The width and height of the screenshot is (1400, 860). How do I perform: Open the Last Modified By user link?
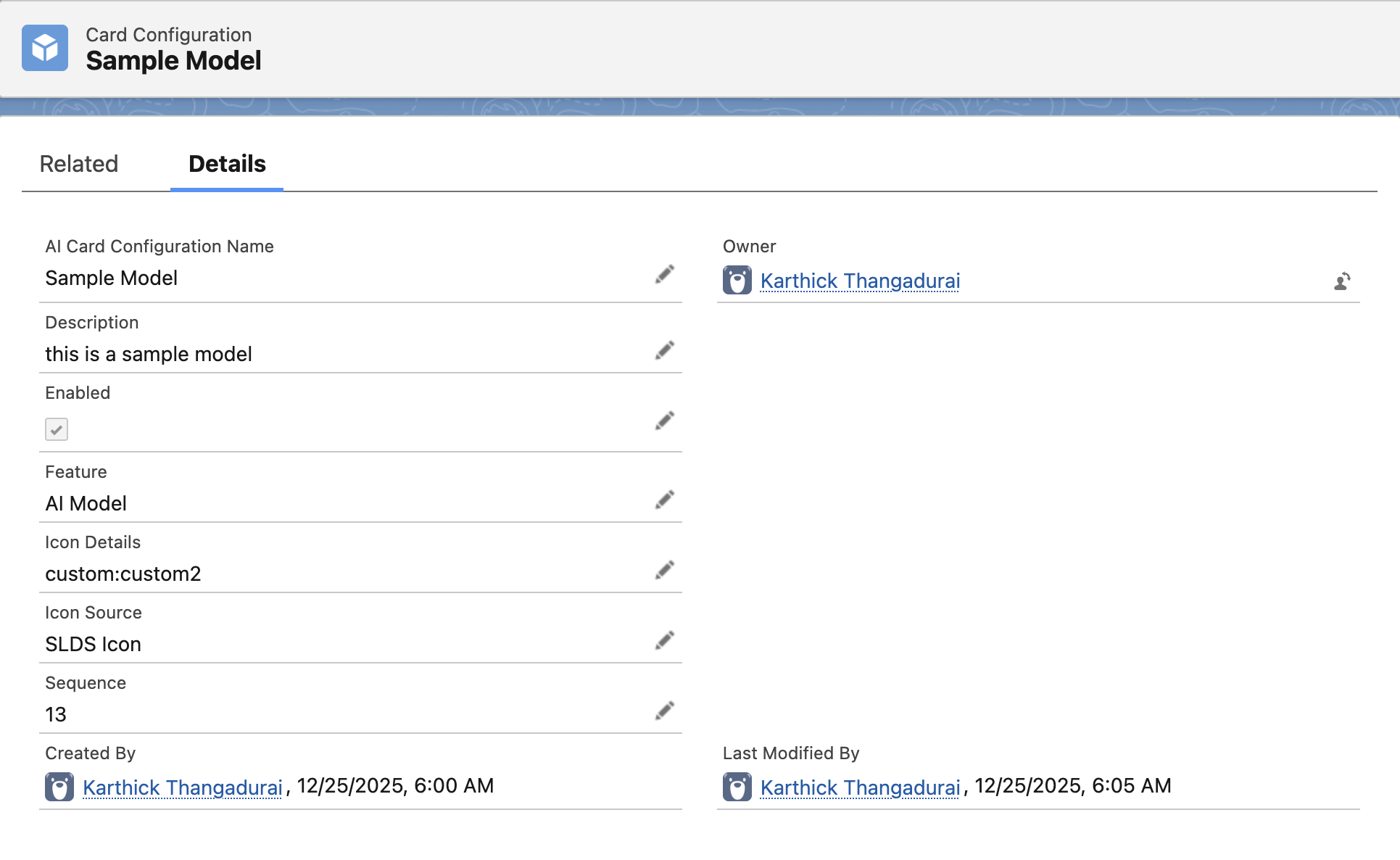click(x=860, y=787)
